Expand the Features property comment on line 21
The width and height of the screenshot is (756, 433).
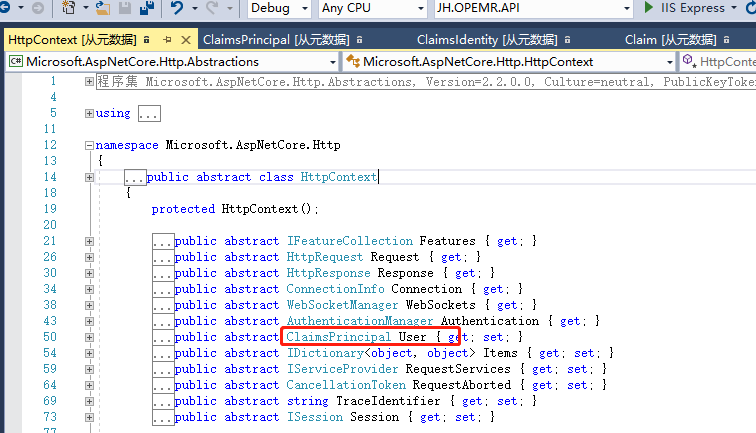pos(89,241)
